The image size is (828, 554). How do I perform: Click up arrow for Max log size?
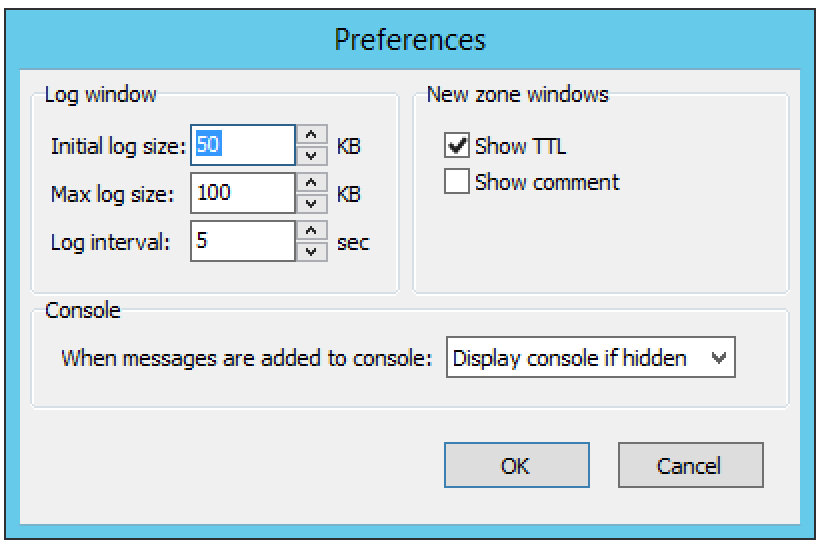click(313, 183)
